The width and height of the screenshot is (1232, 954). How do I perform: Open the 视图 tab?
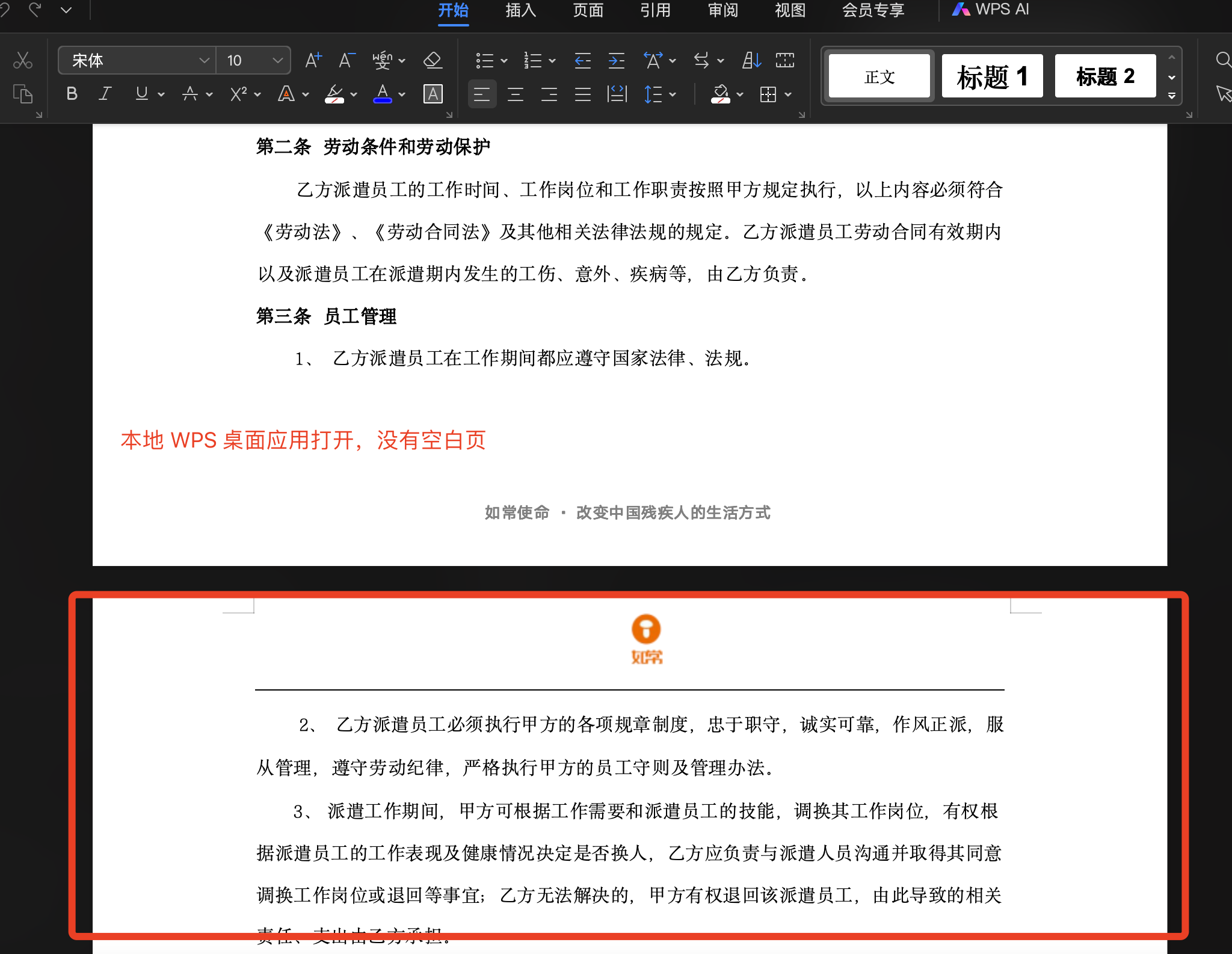[x=790, y=10]
